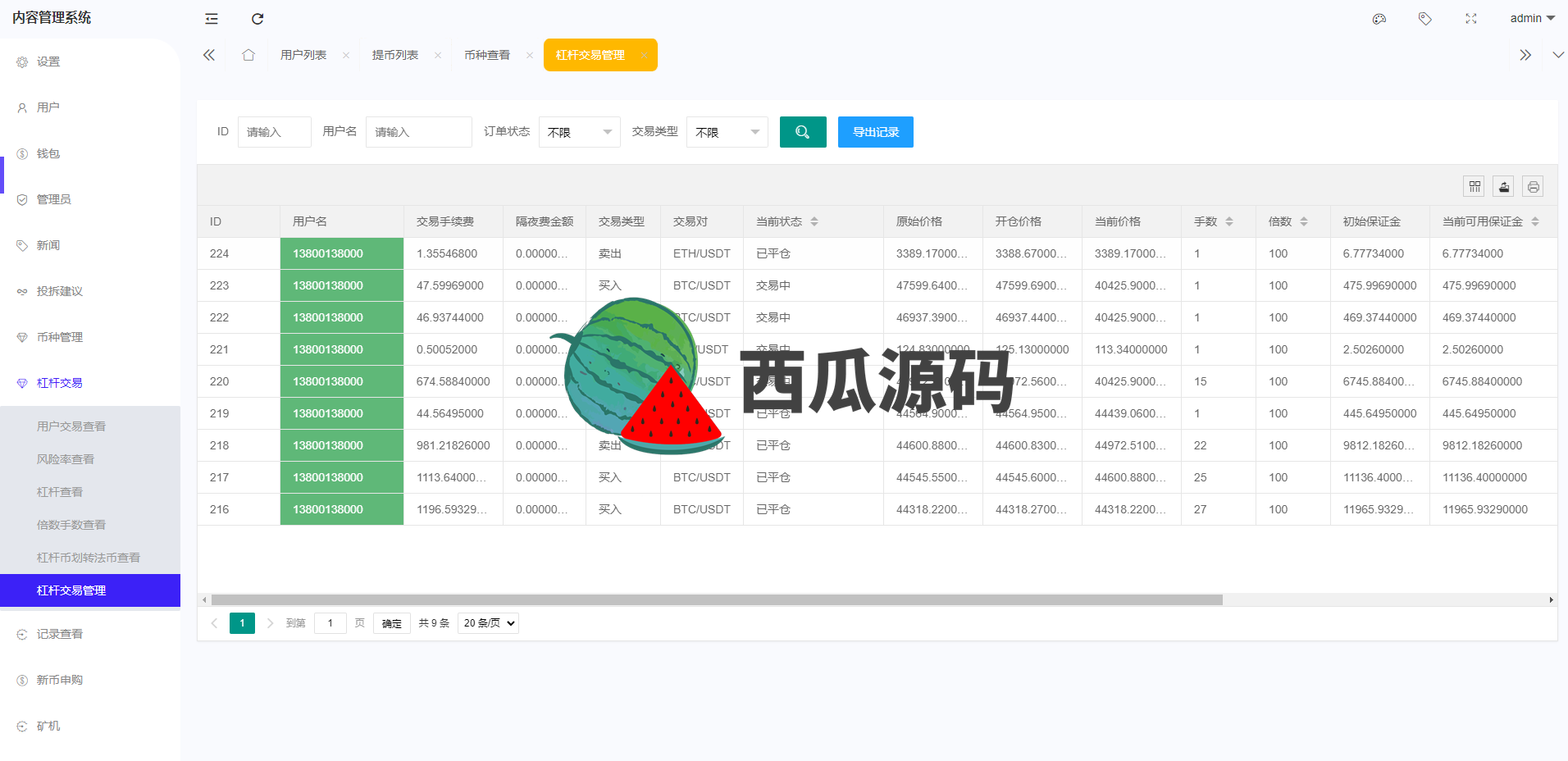This screenshot has width=1568, height=761.
Task: Open 杠杆币划转法币查看 submenu item
Action: tap(90, 558)
